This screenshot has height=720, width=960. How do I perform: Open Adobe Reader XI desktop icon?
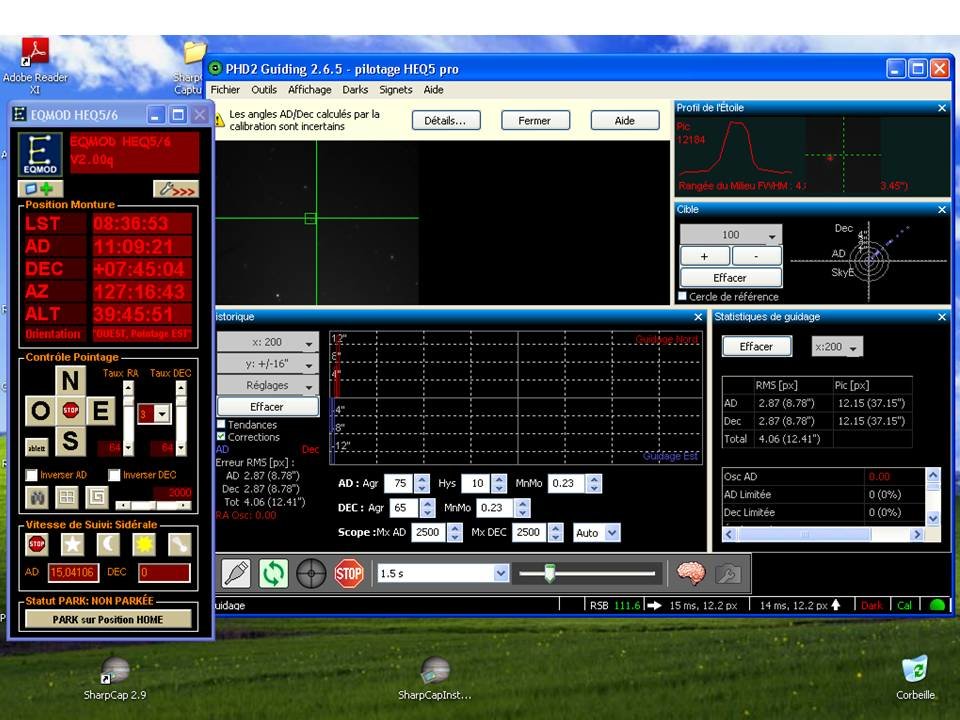click(x=35, y=65)
